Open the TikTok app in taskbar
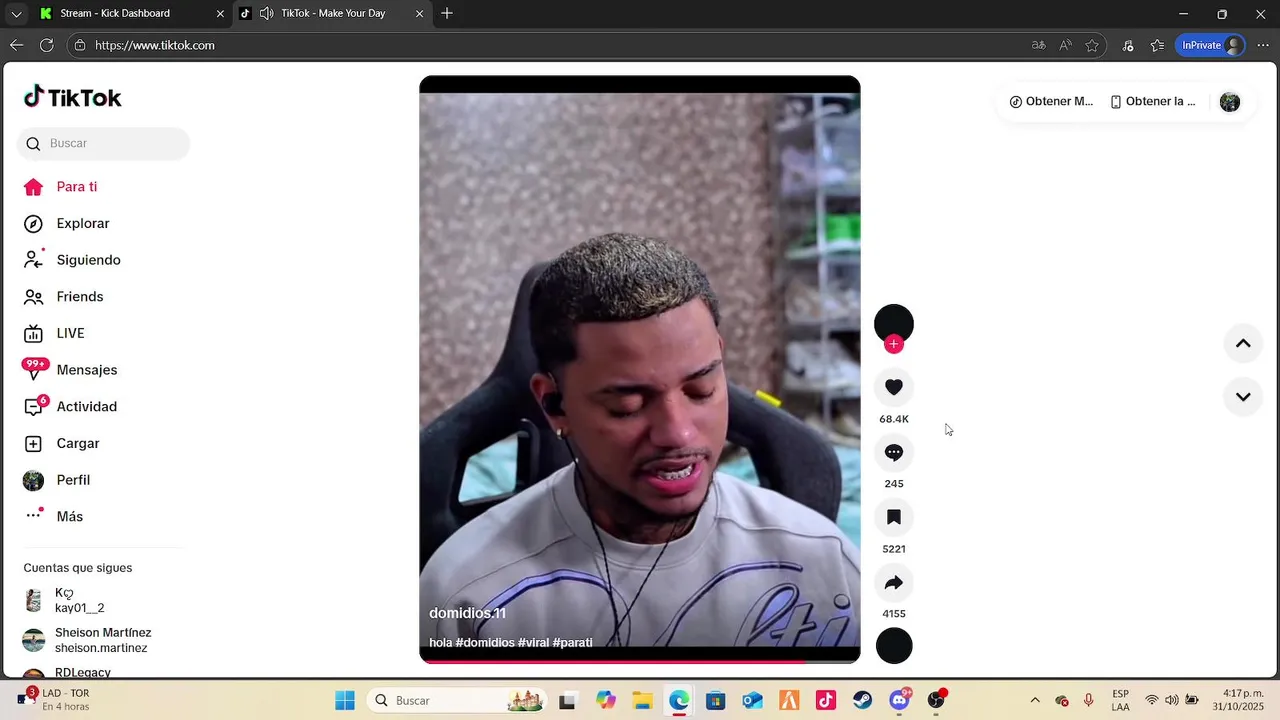 pos(825,700)
